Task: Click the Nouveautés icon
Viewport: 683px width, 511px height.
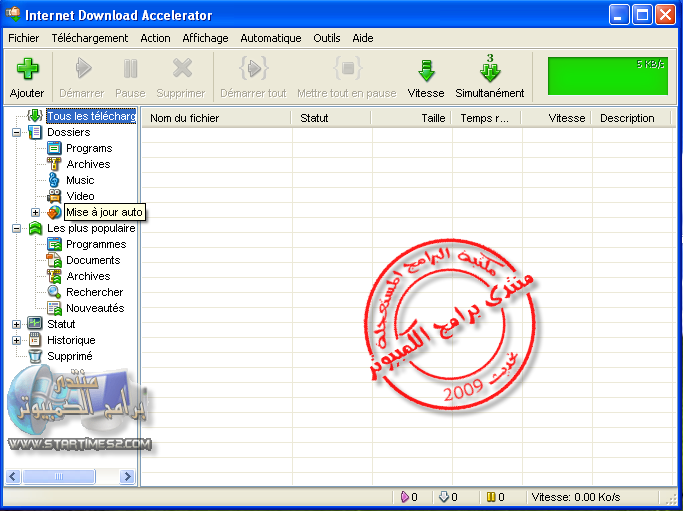Action: pyautogui.click(x=54, y=308)
